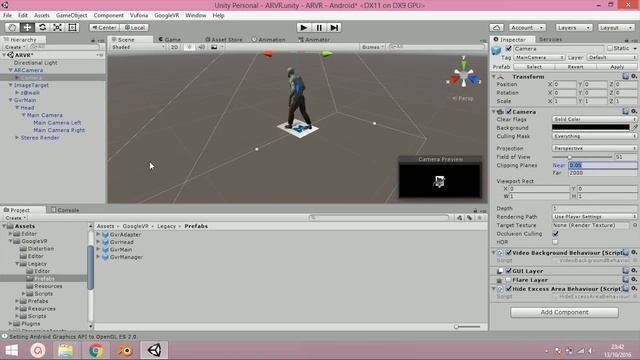
Task: Select the Move tool
Action: click(27, 27)
